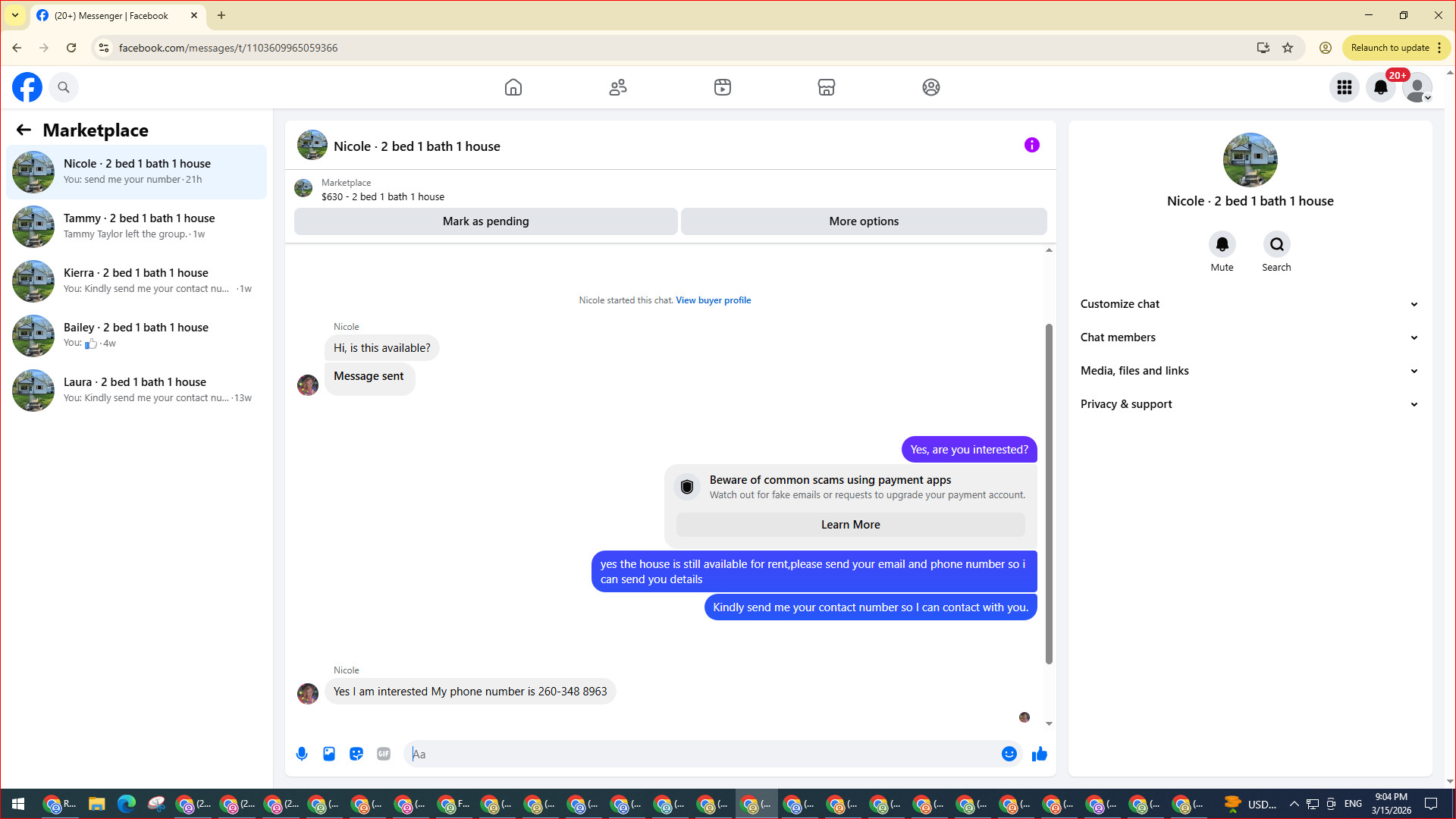Open the Friends icon in top navigation
The height and width of the screenshot is (819, 1456).
pos(618,87)
